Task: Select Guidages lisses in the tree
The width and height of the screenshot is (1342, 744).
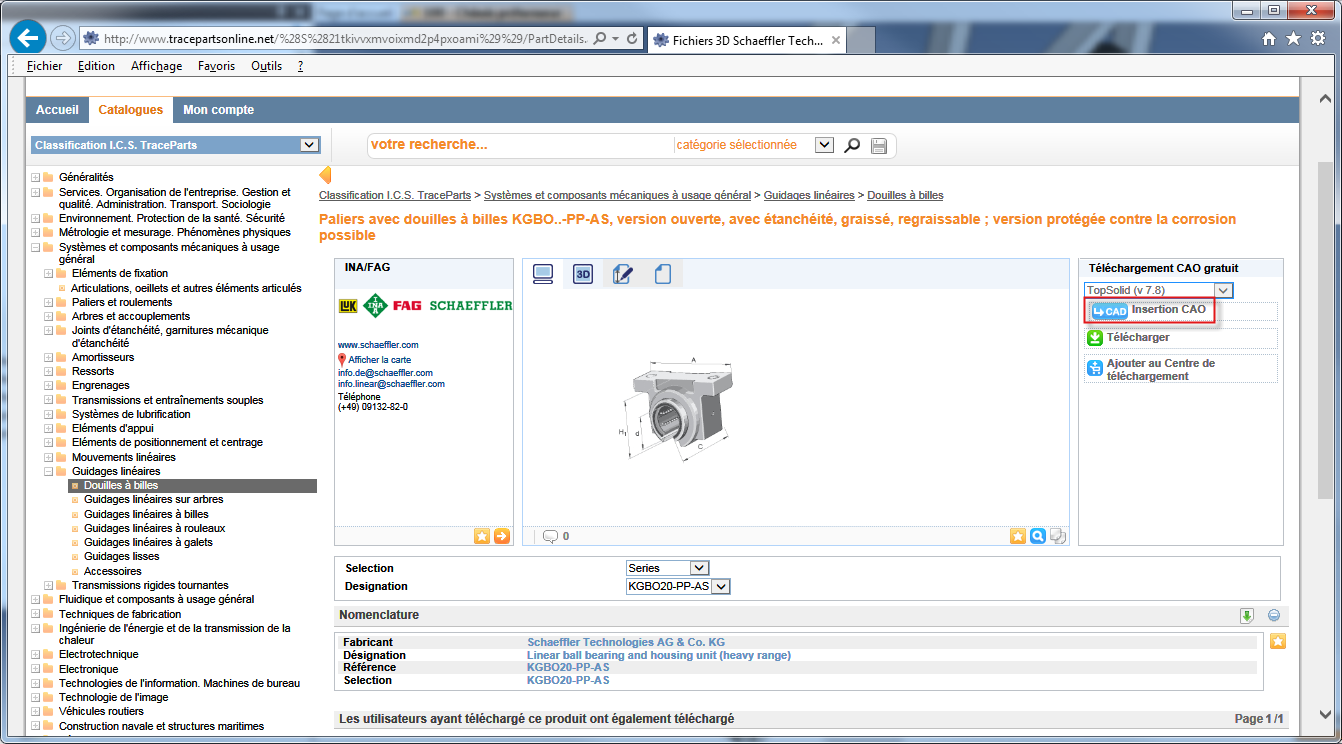Action: (x=121, y=557)
